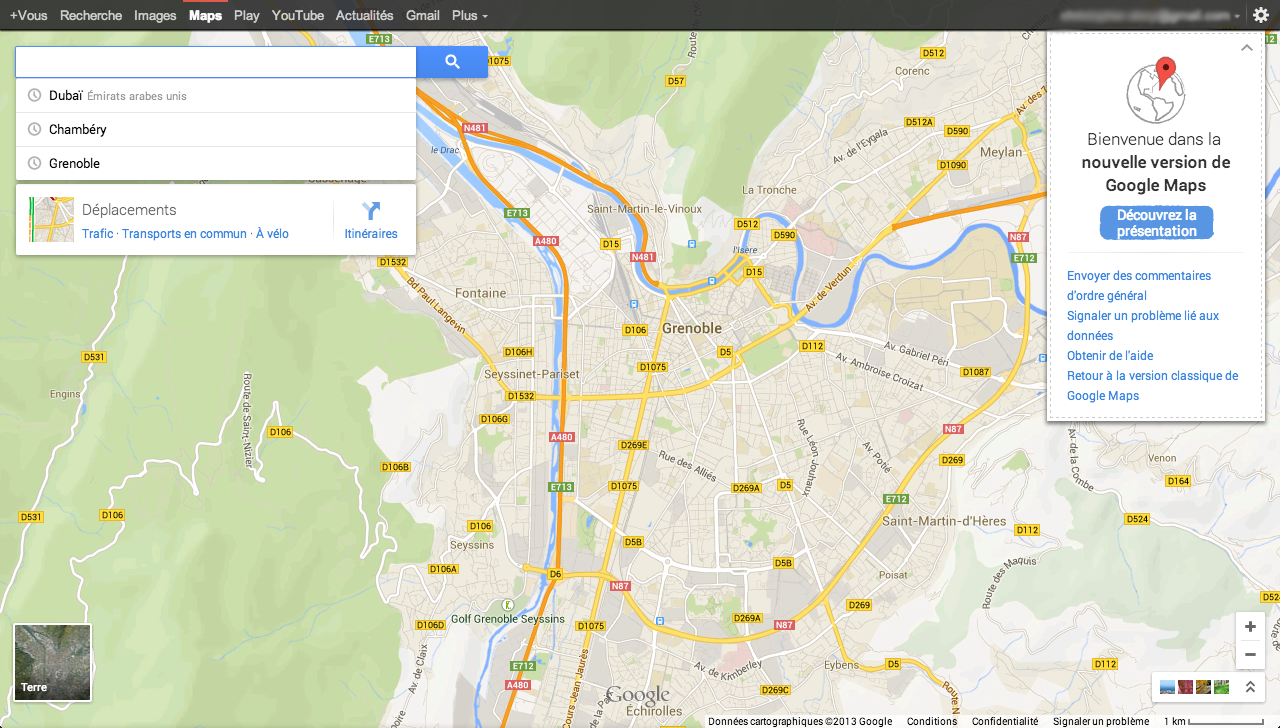Click the Saint-Martin-le-Vinoux map label
Image resolution: width=1280 pixels, height=728 pixels.
644,209
